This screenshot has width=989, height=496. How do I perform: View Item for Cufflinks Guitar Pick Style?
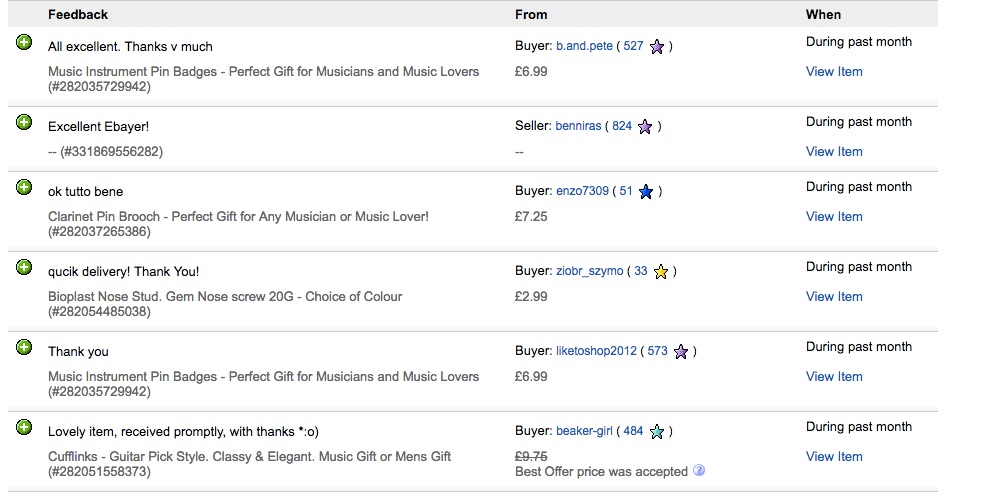tap(834, 457)
